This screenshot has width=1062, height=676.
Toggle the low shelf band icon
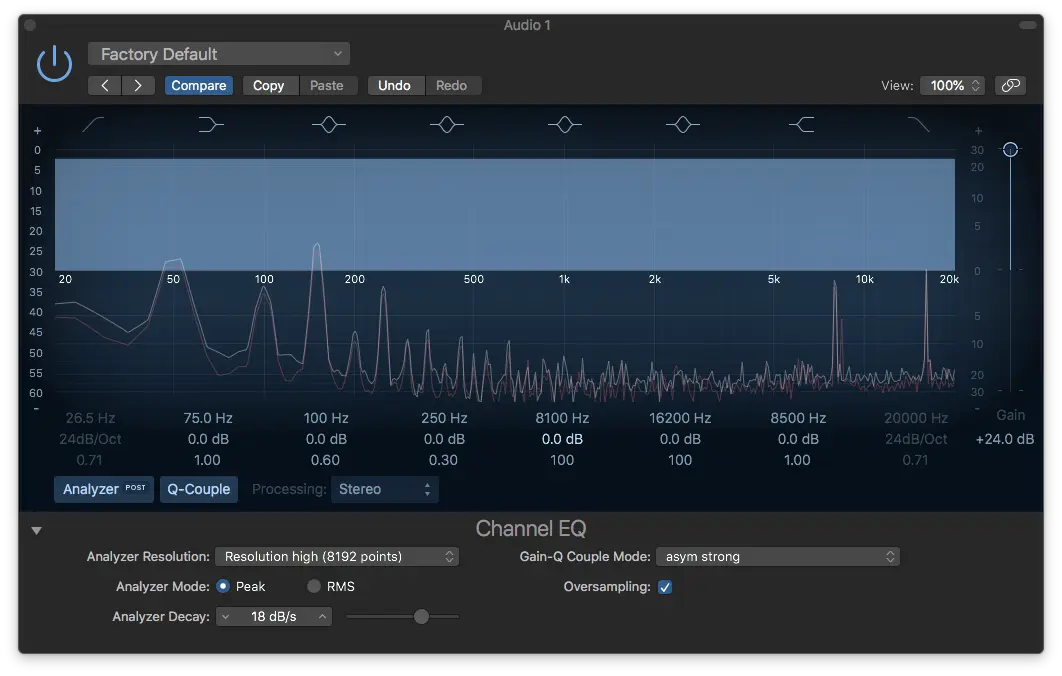[211, 125]
